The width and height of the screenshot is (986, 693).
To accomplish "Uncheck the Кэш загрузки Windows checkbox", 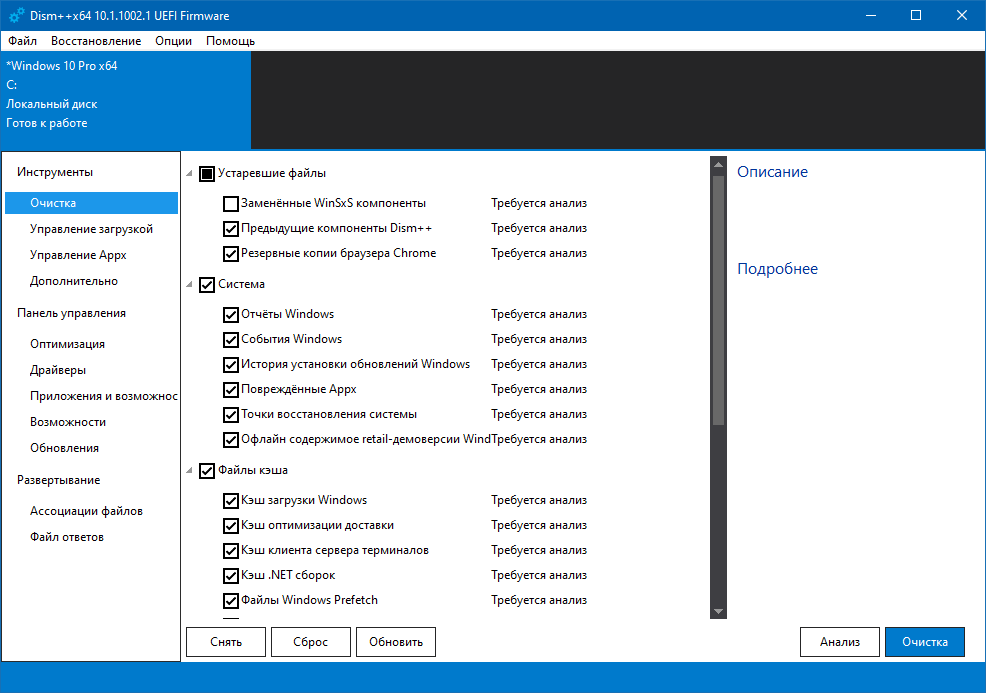I will pyautogui.click(x=231, y=500).
